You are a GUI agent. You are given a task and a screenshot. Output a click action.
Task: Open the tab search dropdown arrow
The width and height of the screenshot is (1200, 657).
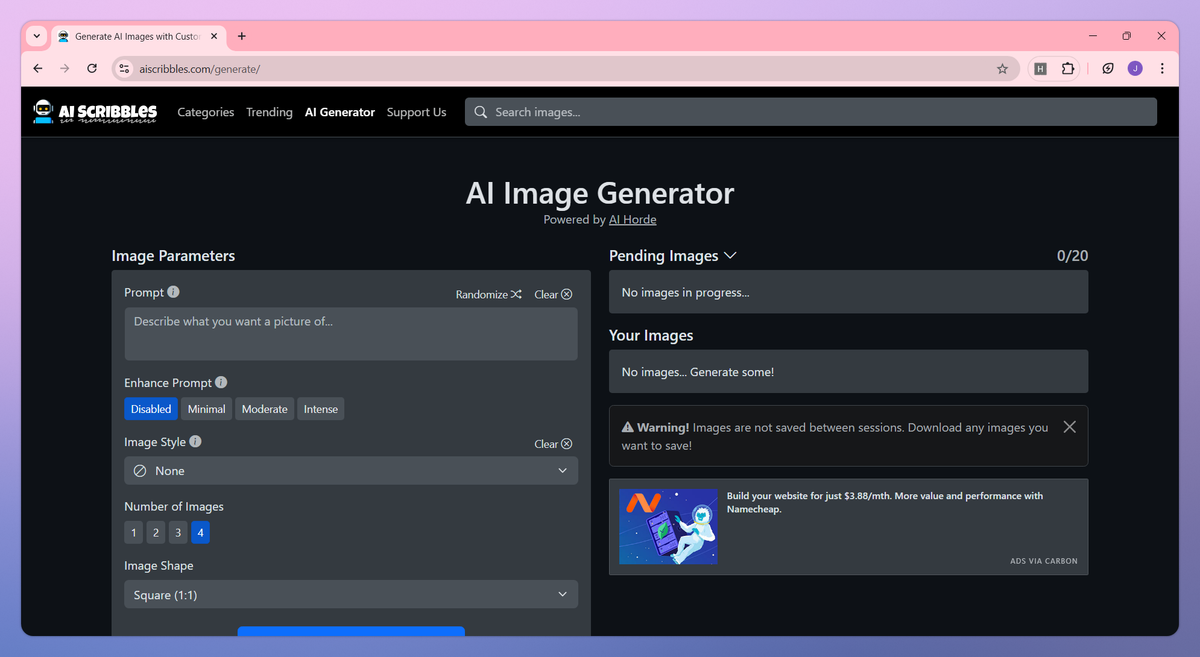[37, 36]
